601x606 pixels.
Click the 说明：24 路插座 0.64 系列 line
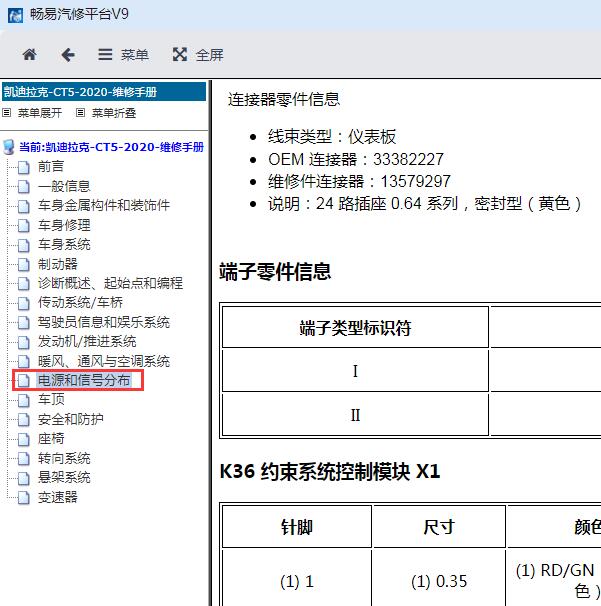click(424, 204)
